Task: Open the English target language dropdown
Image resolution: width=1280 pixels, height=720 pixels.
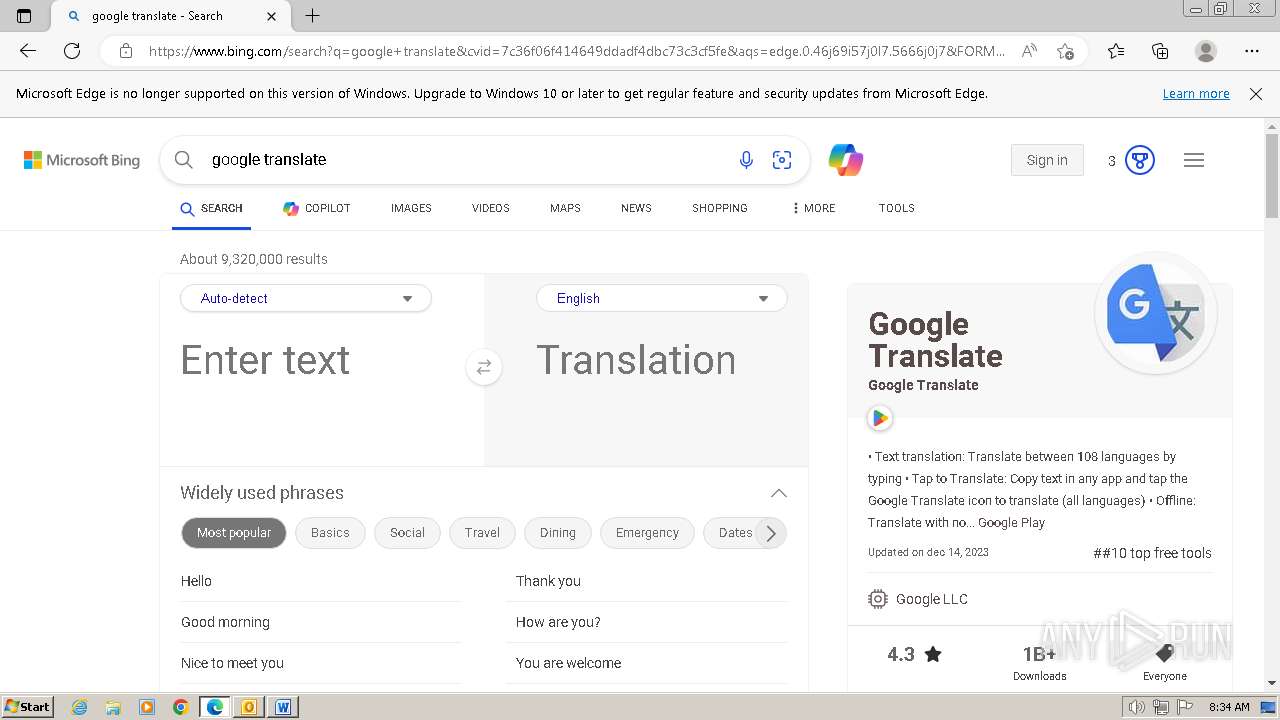Action: [x=662, y=298]
